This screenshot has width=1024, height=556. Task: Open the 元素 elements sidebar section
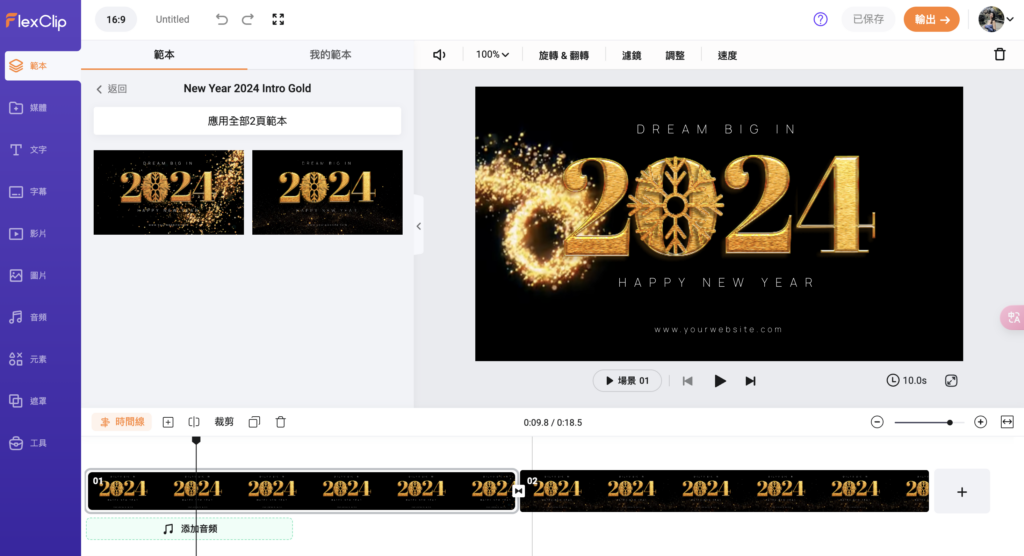pyautogui.click(x=29, y=359)
